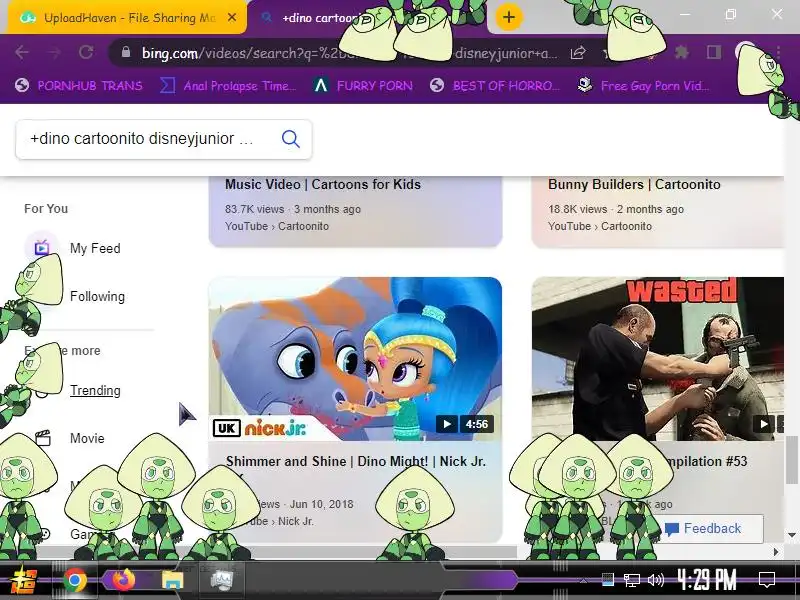Viewport: 800px width, 600px height.
Task: Click 'Shimmer and Shine | Dino Might!' title
Action: pos(355,461)
